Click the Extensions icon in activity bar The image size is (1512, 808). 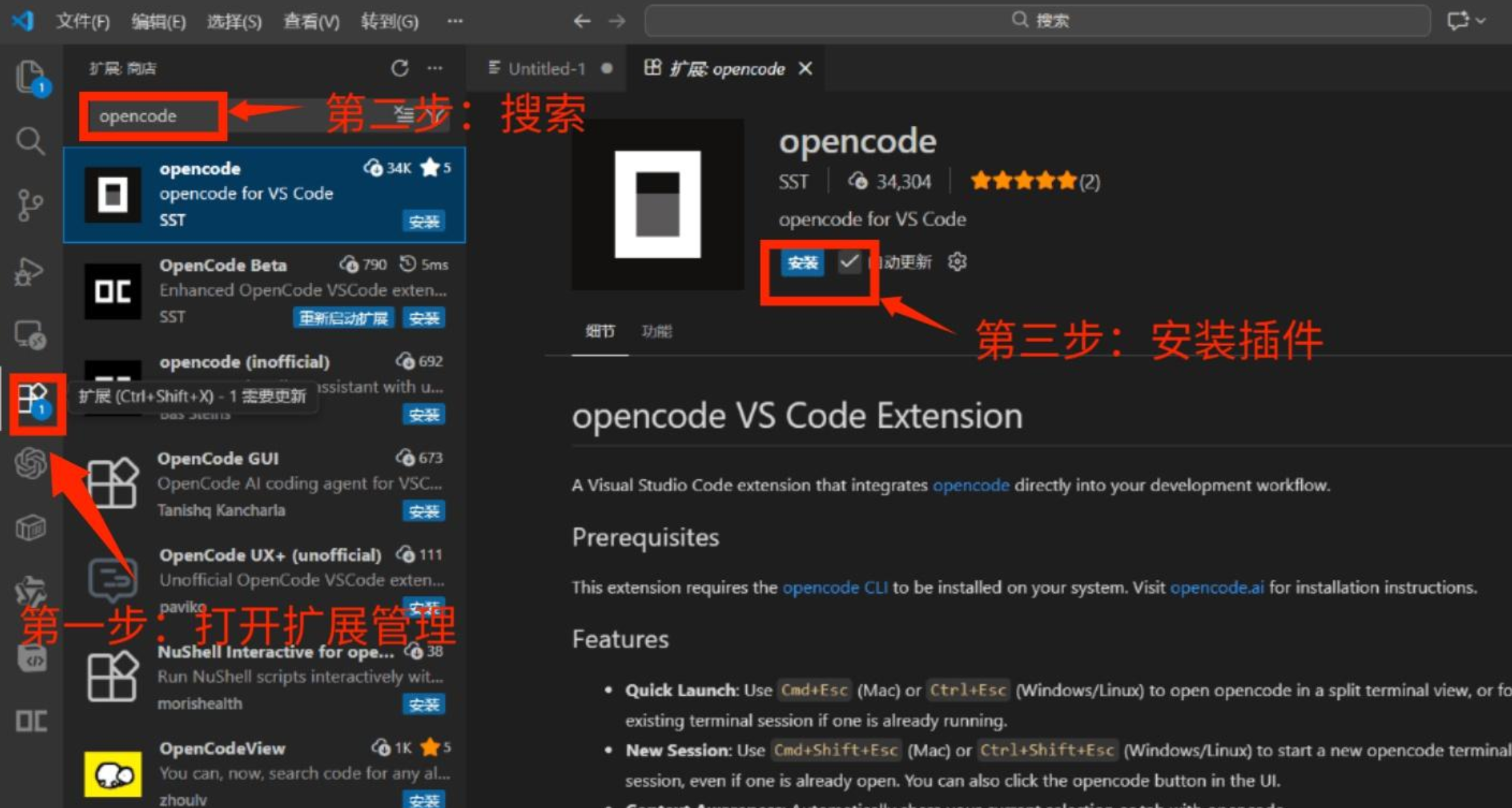[33, 400]
